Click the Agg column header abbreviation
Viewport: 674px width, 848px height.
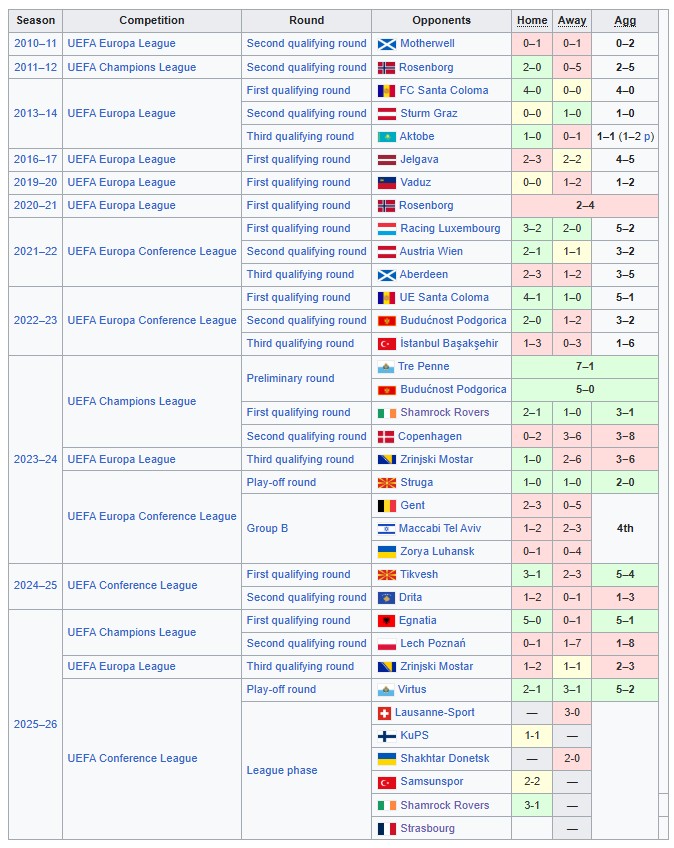pos(625,21)
